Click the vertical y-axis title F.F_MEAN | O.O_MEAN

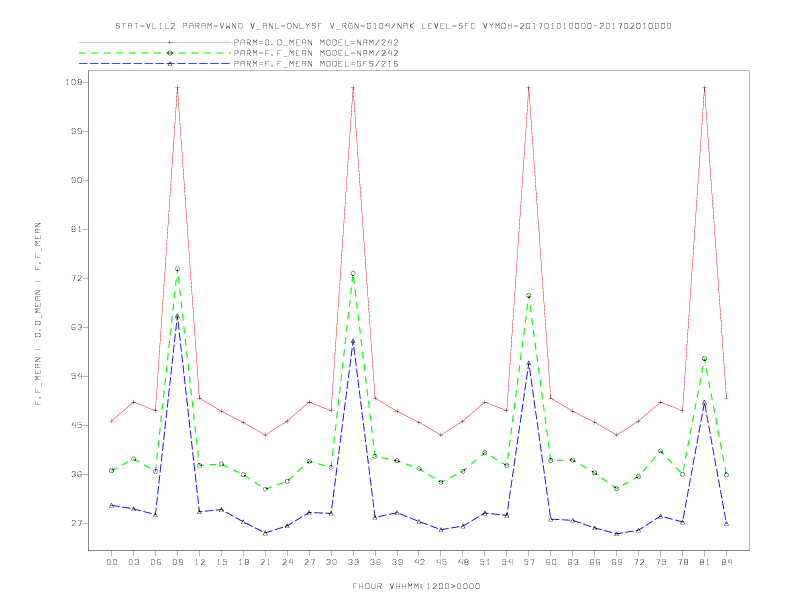(38, 314)
